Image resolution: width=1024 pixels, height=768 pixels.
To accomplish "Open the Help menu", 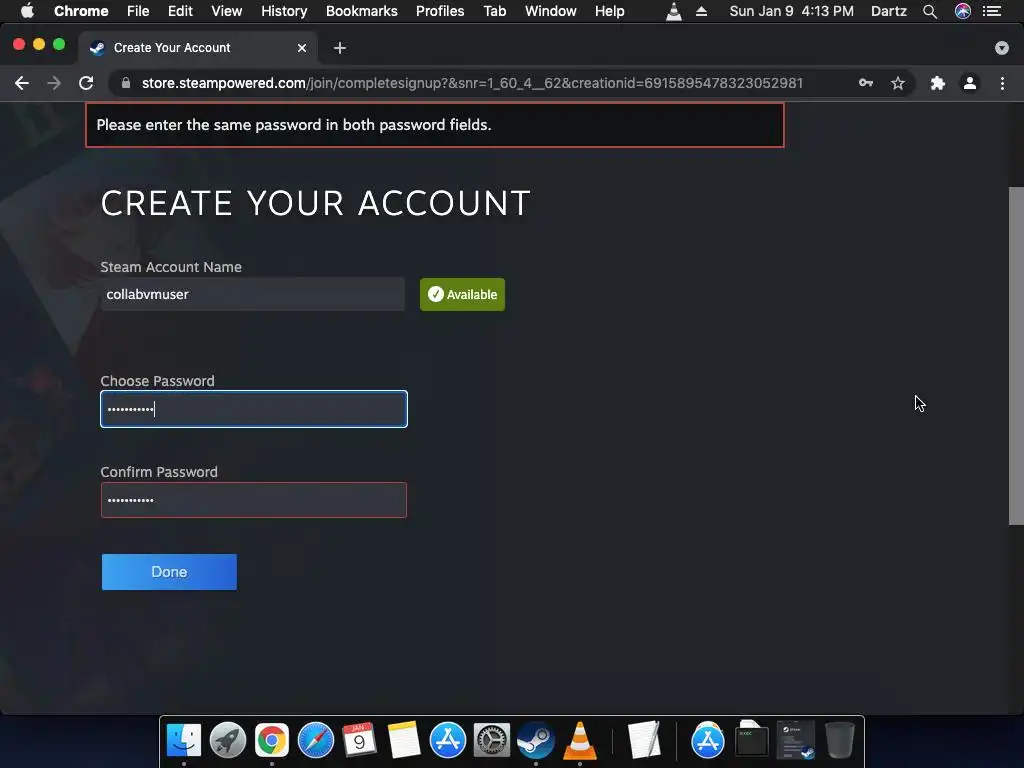I will 609,11.
